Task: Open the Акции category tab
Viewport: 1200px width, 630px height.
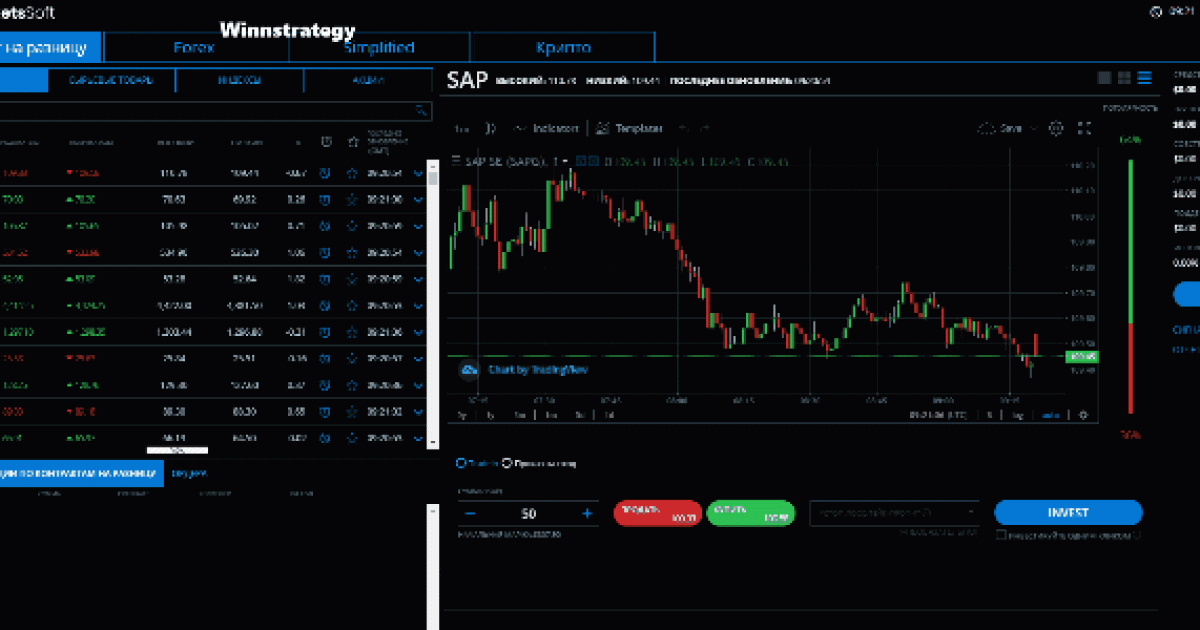Action: [x=367, y=80]
